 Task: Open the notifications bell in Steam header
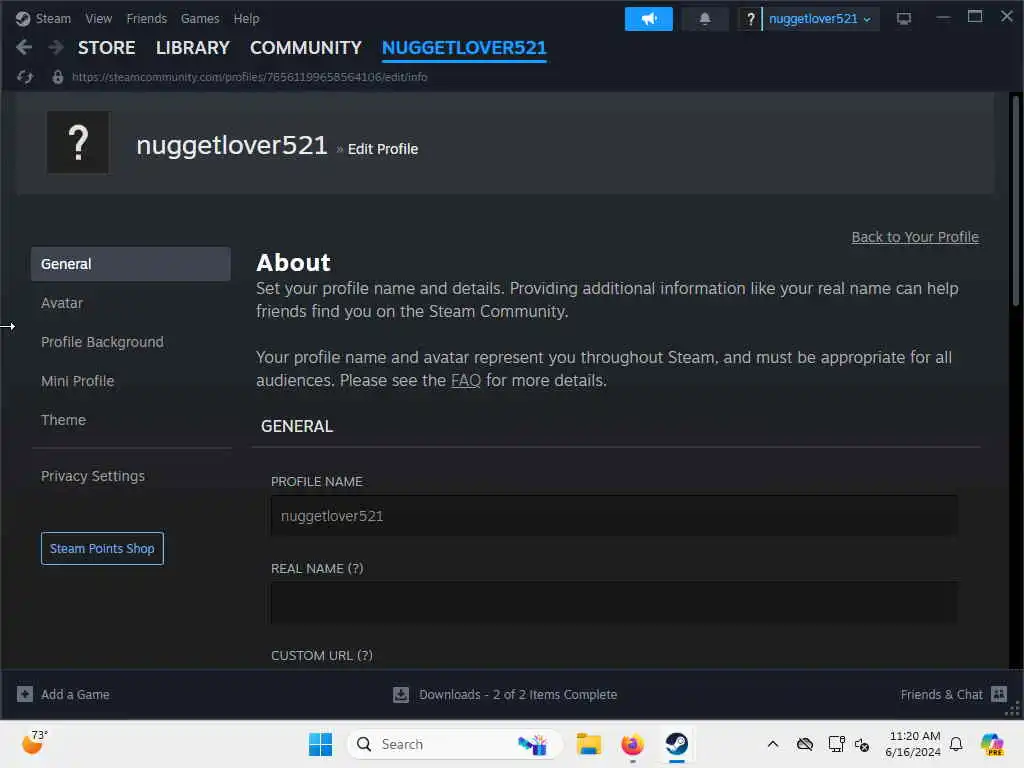pos(705,19)
